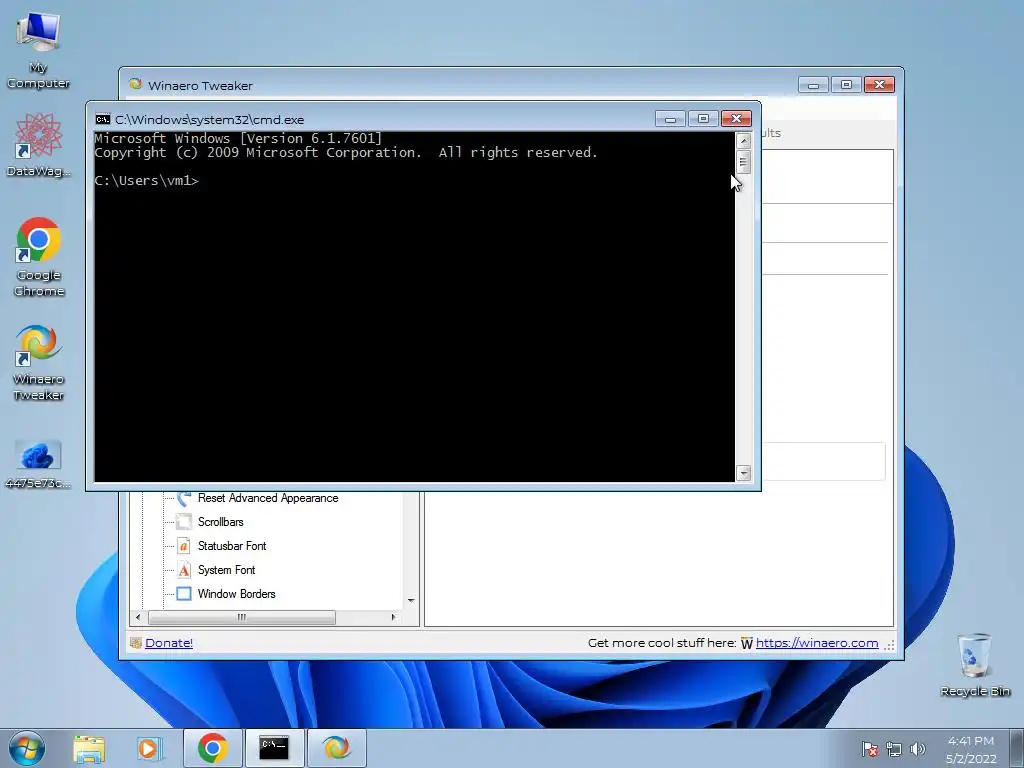Select Window Borders in the tree
Viewport: 1024px width, 768px height.
click(x=236, y=594)
